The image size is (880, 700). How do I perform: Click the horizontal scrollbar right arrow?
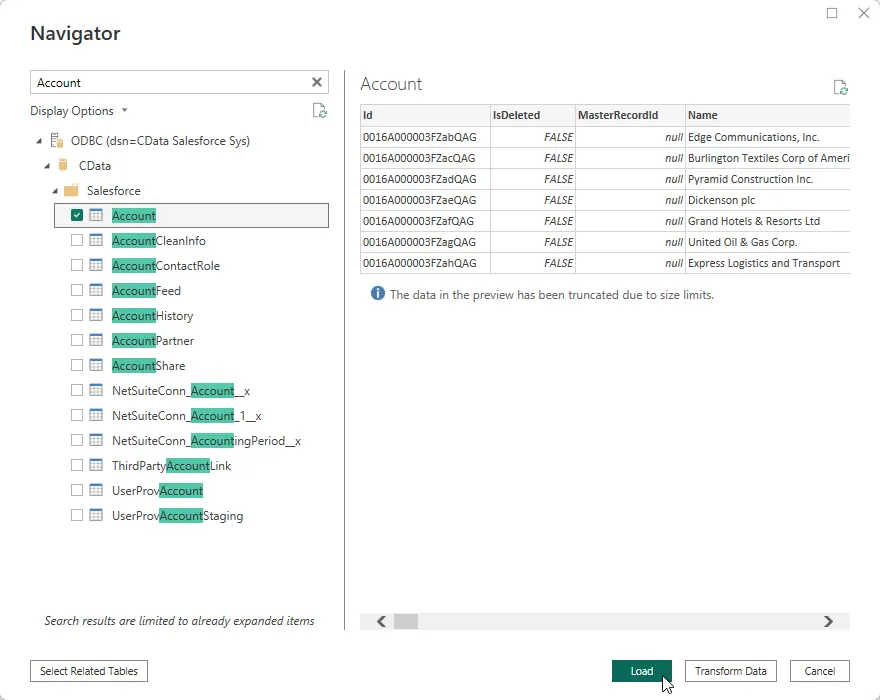[x=828, y=622]
